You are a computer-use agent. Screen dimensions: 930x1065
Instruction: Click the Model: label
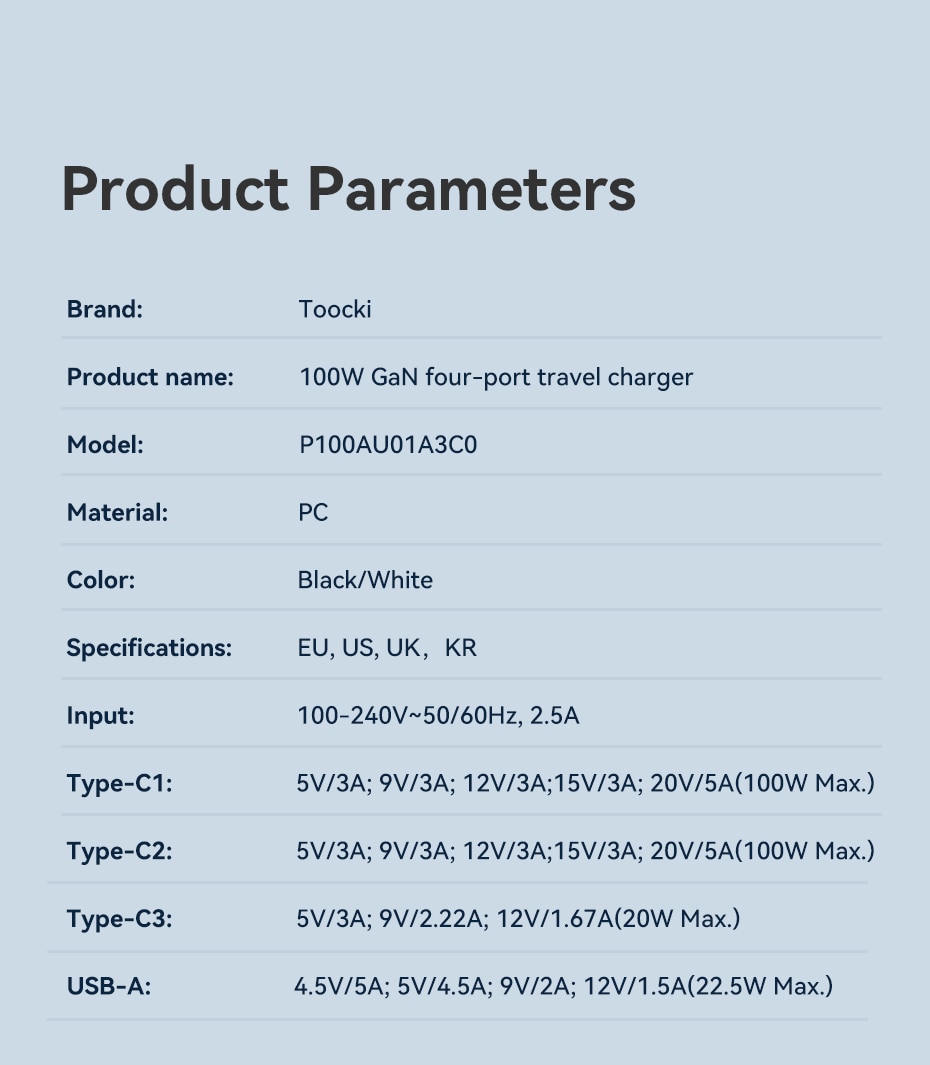105,445
